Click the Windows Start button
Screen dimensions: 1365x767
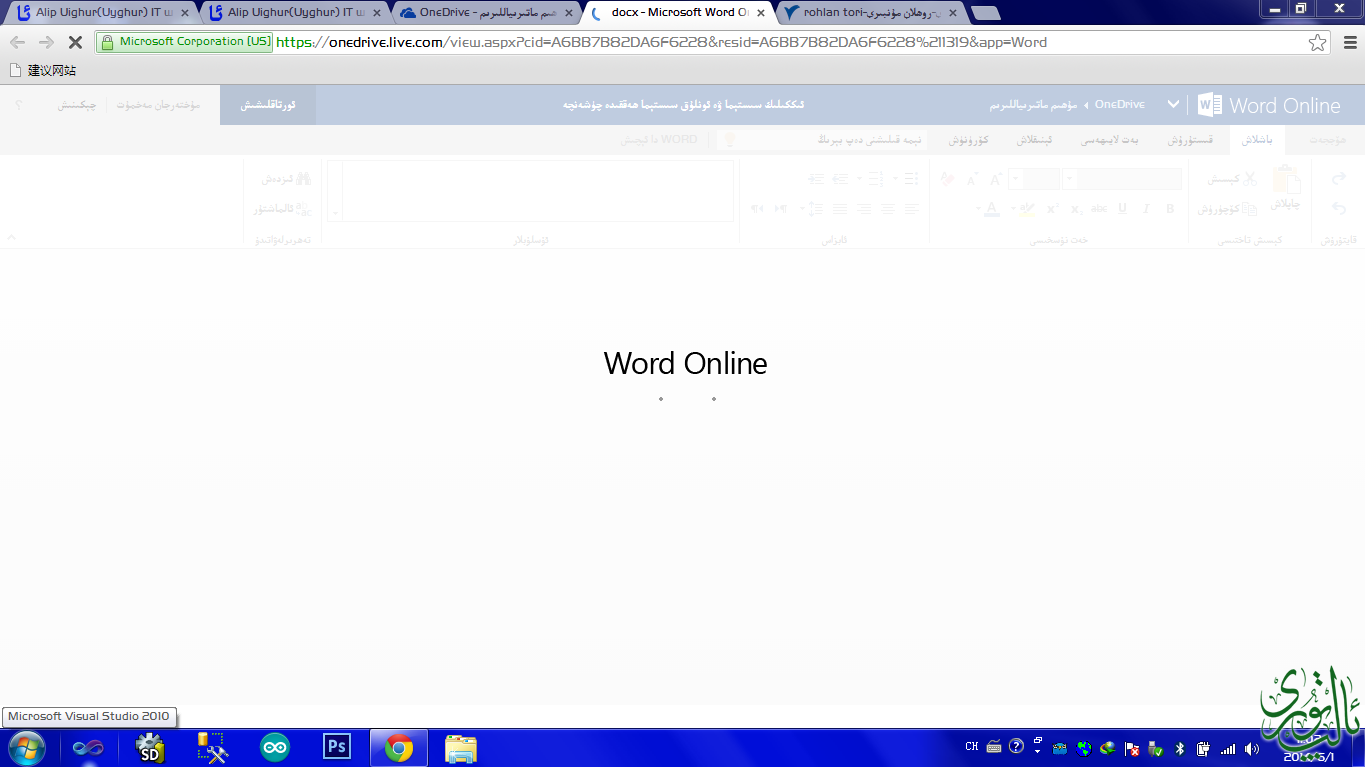tap(26, 747)
